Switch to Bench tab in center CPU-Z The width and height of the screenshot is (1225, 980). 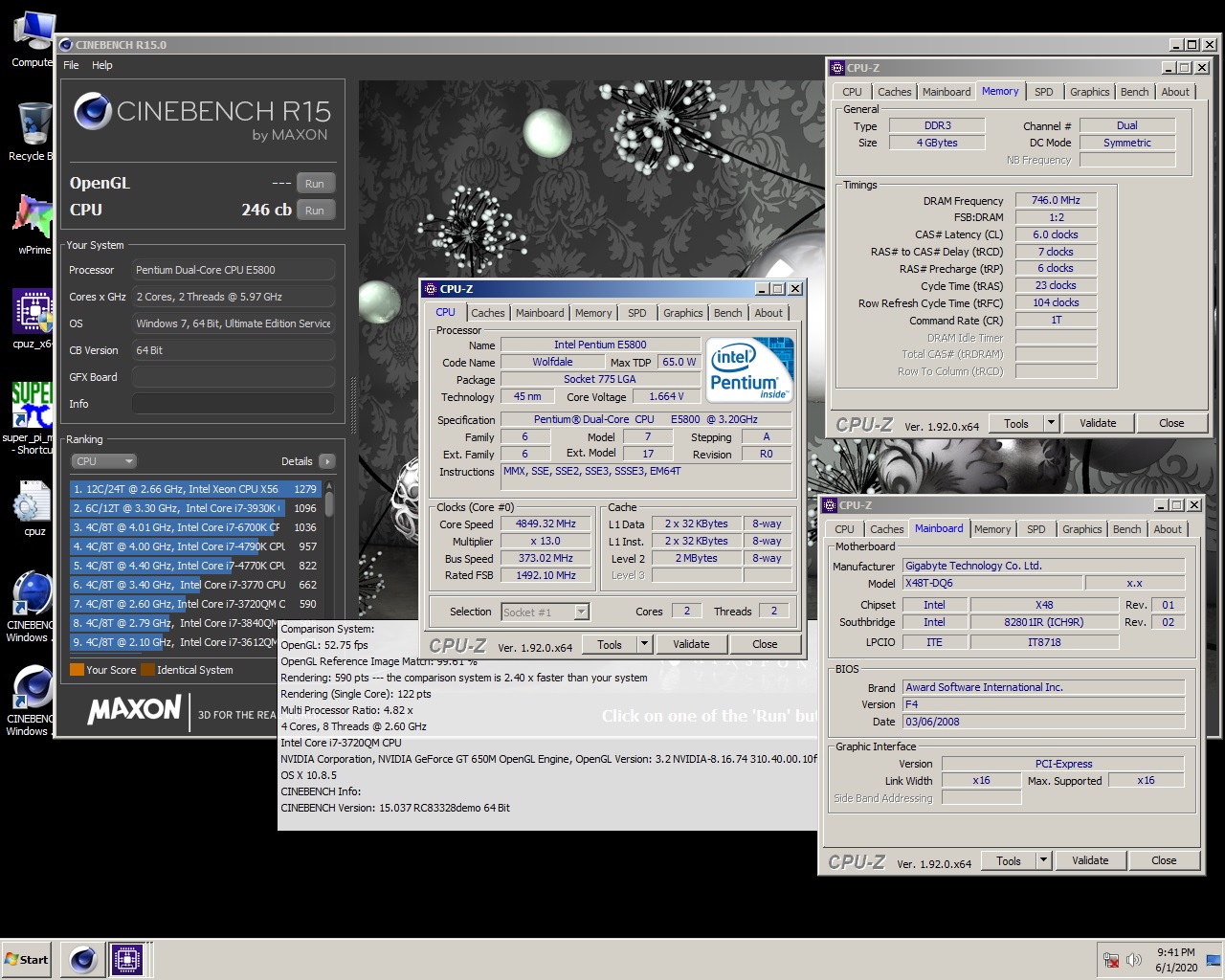coord(727,313)
